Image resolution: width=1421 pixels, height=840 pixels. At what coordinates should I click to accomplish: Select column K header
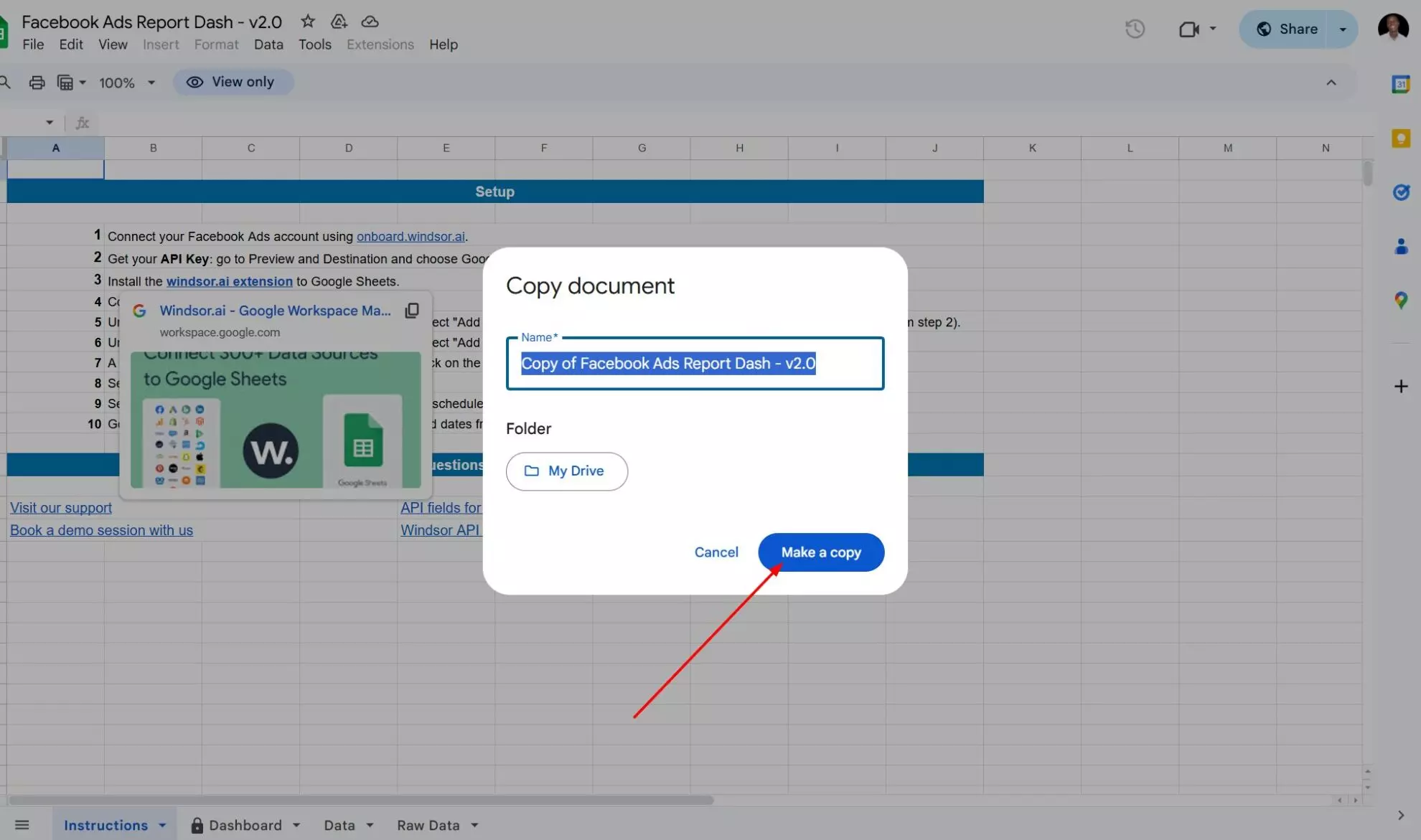coord(1032,148)
